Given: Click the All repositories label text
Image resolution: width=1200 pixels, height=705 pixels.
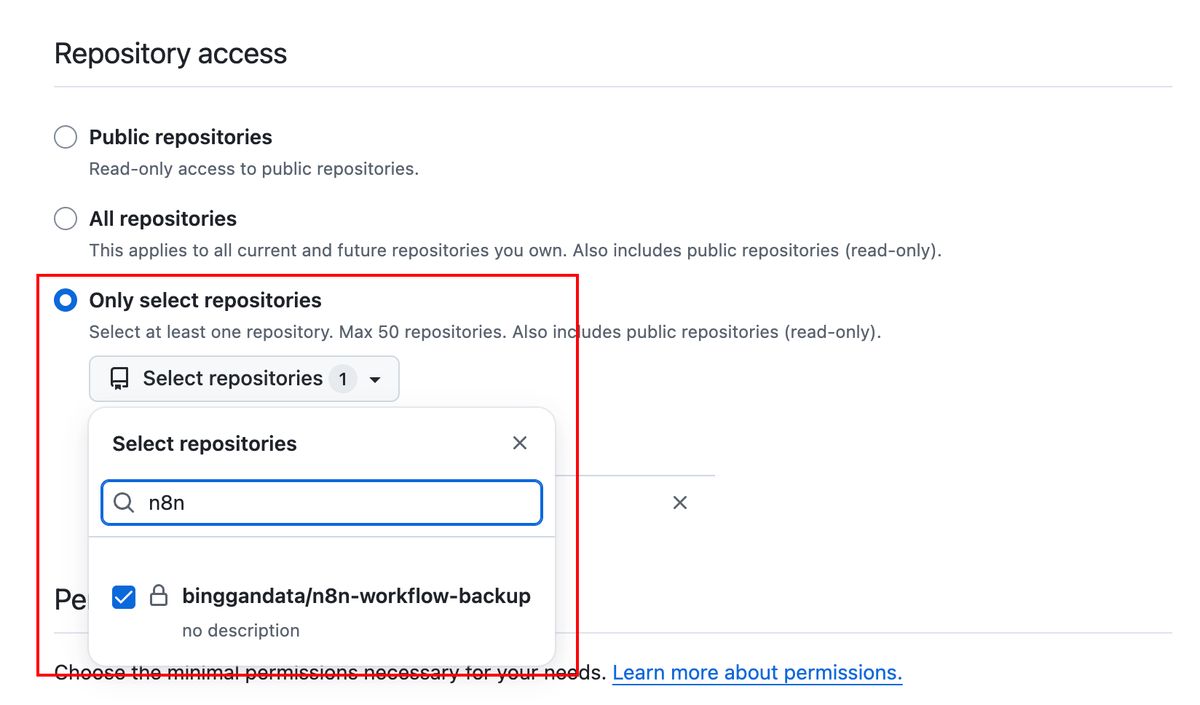Looking at the screenshot, I should click(163, 219).
